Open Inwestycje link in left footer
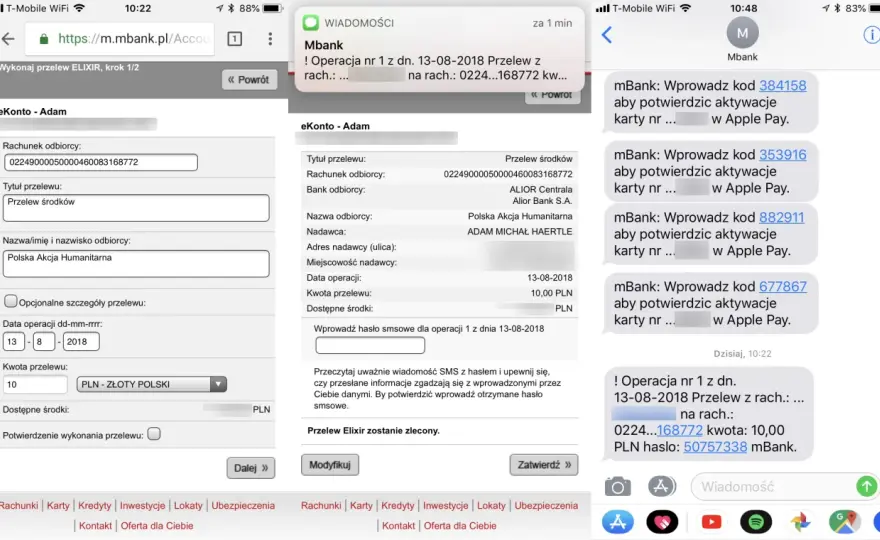Screen dimensions: 880x540 [x=143, y=505]
